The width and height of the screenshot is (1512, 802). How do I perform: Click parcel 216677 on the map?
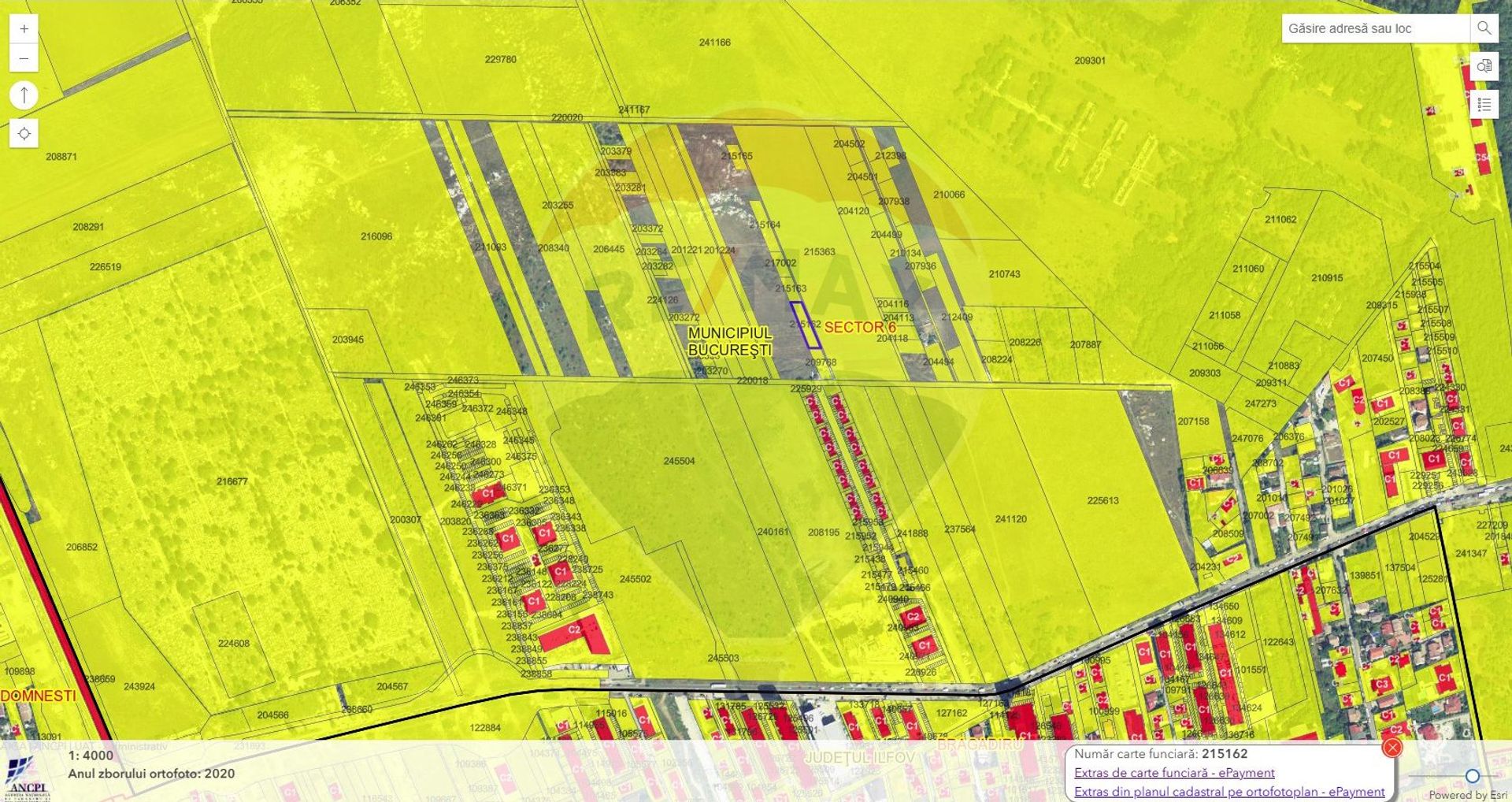pyautogui.click(x=232, y=481)
